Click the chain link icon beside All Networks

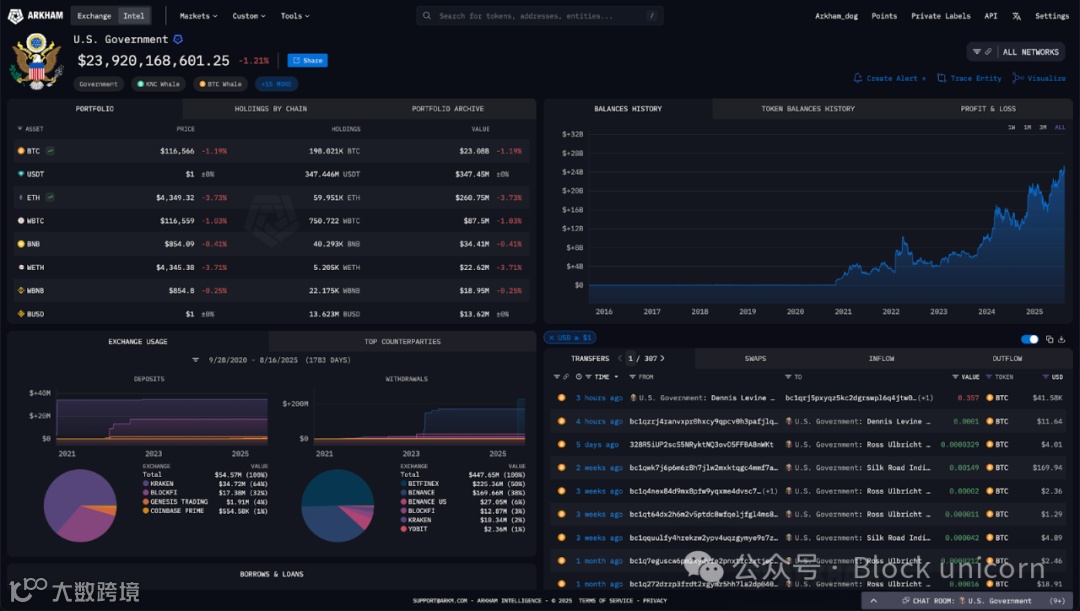point(988,52)
